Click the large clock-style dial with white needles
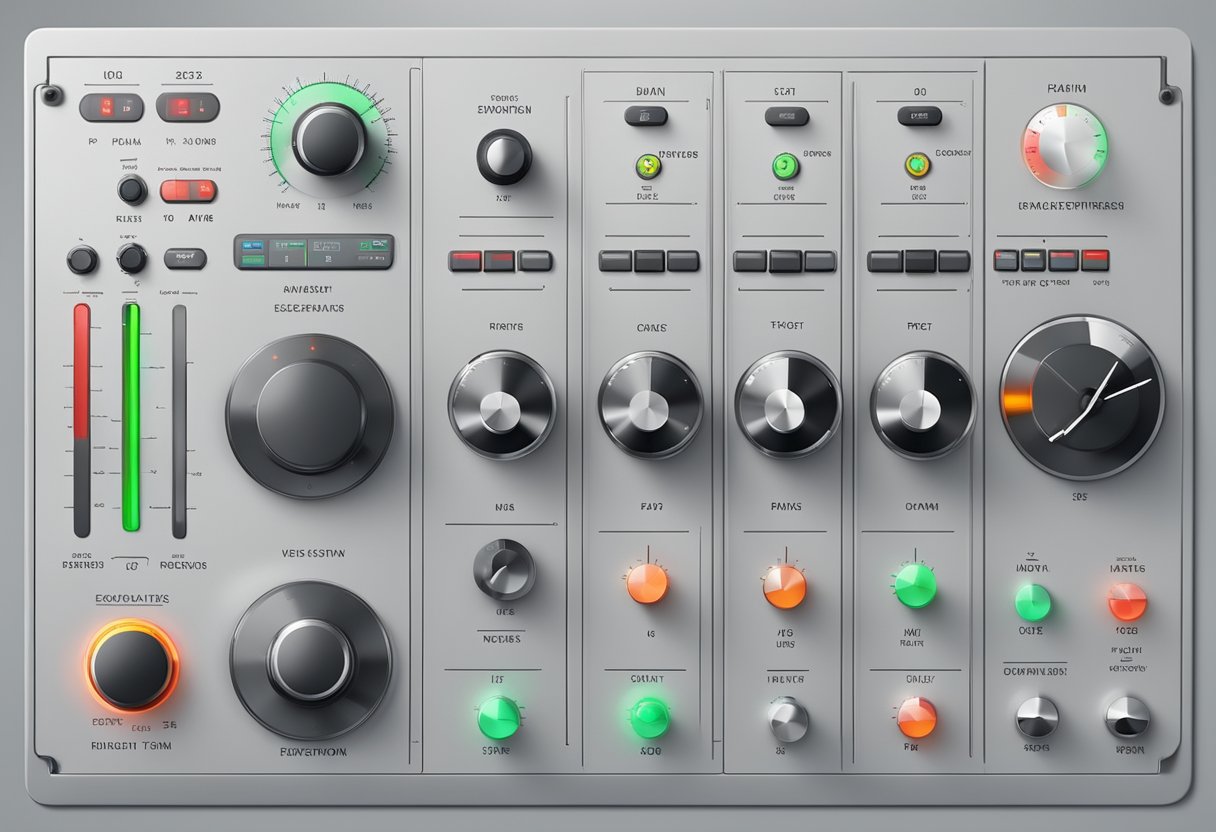The image size is (1216, 832). 1082,397
